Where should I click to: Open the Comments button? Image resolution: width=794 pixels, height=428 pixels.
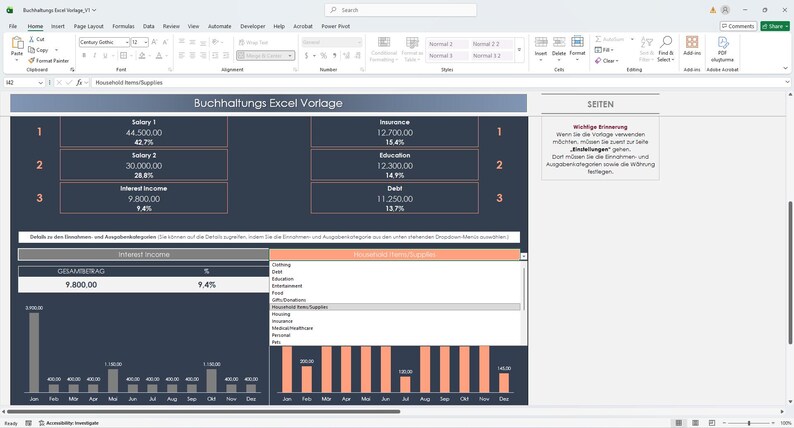click(x=738, y=26)
